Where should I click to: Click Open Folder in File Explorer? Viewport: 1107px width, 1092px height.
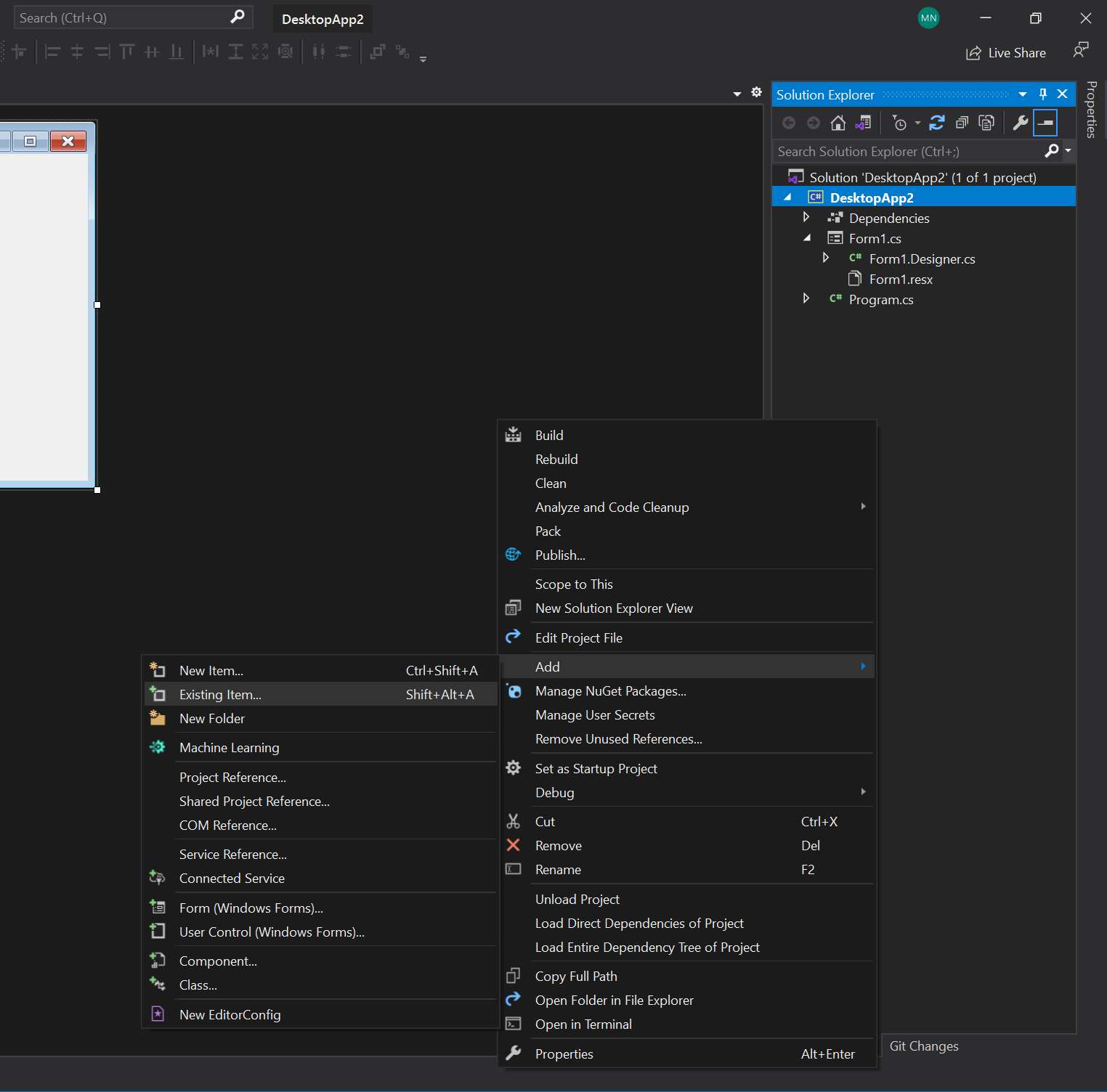pyautogui.click(x=687, y=1000)
